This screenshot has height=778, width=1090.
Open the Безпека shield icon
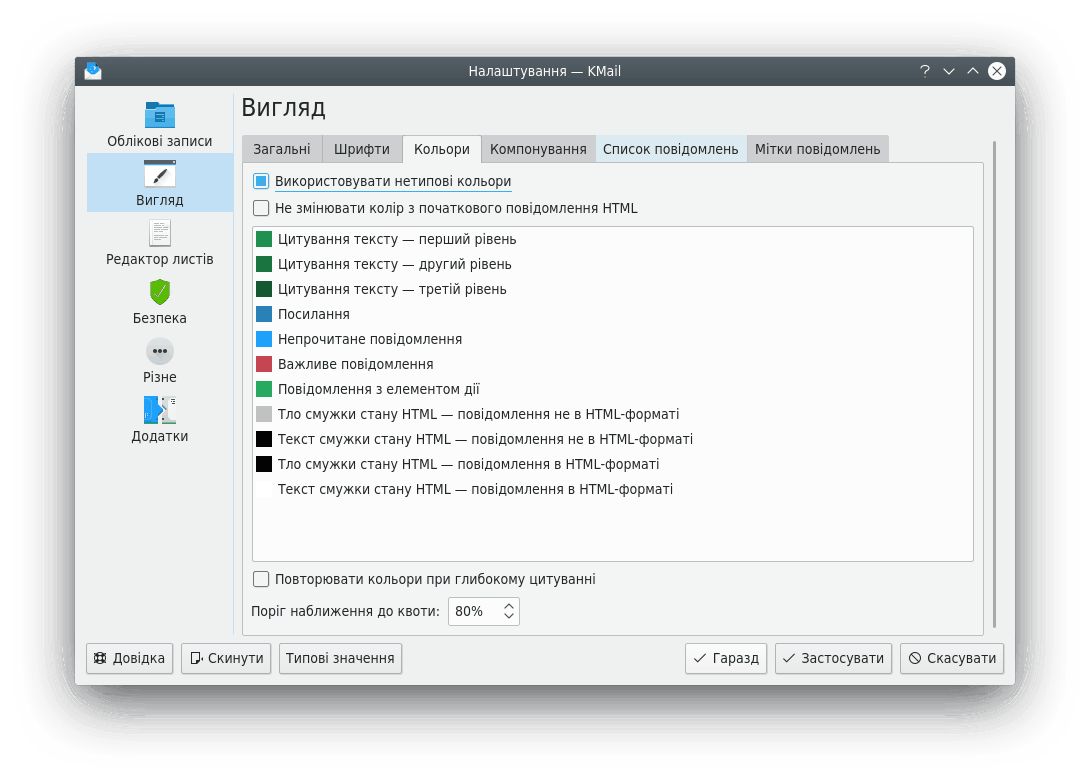pos(160,292)
